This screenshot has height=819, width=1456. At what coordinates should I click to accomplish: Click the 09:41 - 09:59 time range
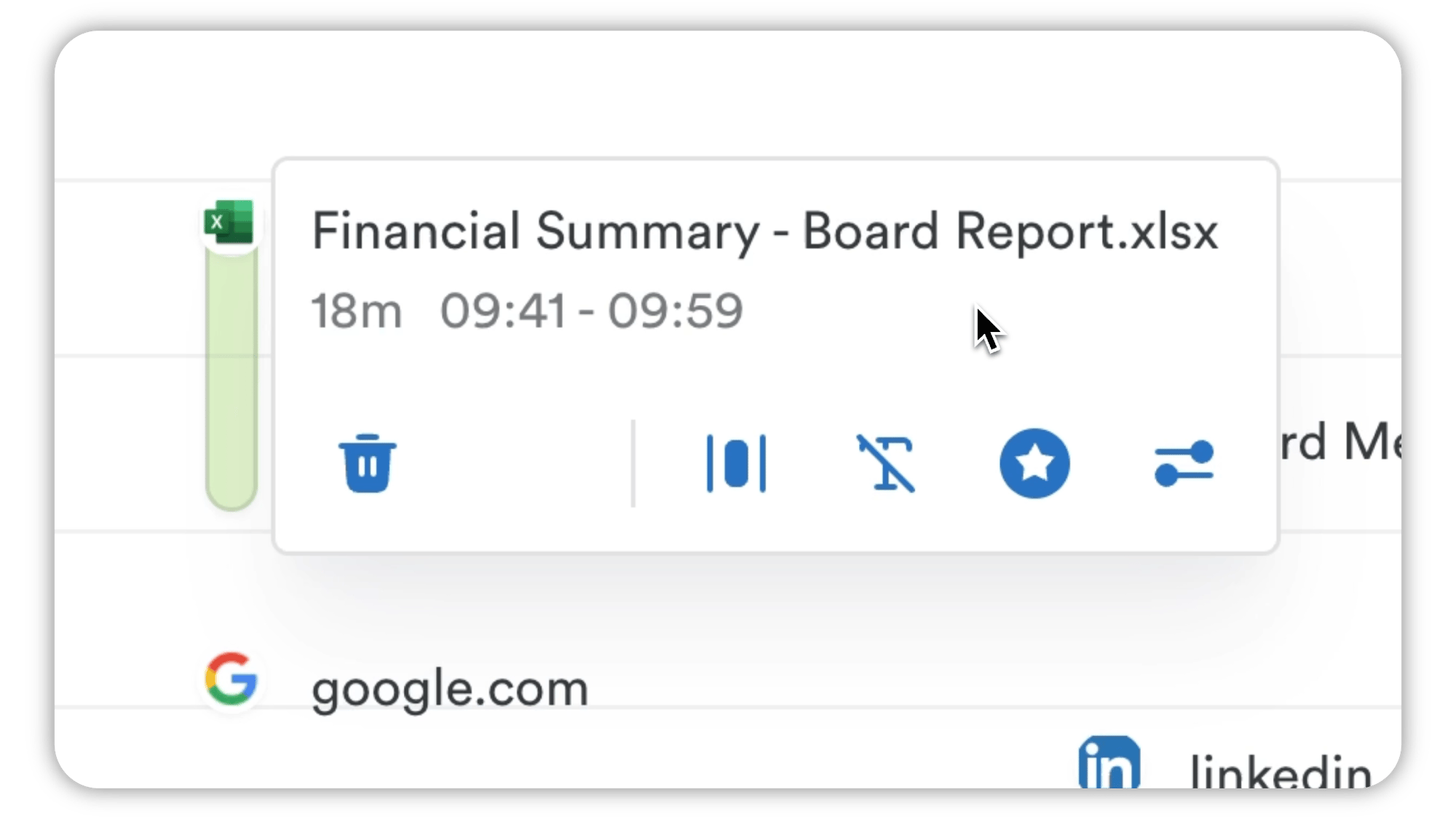tap(591, 311)
